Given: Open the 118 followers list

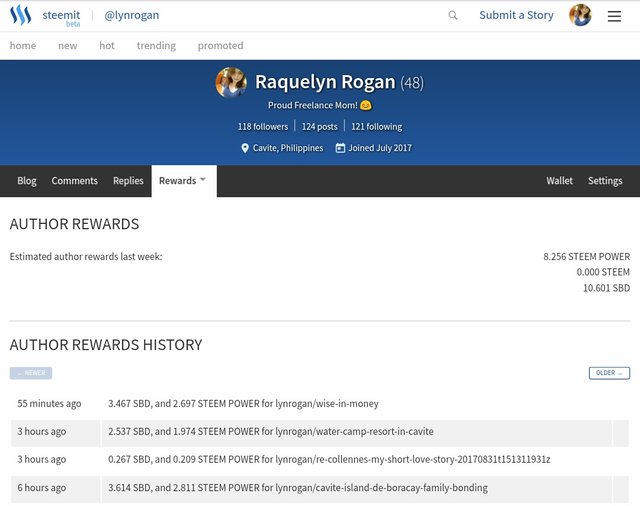Looking at the screenshot, I should coord(263,126).
